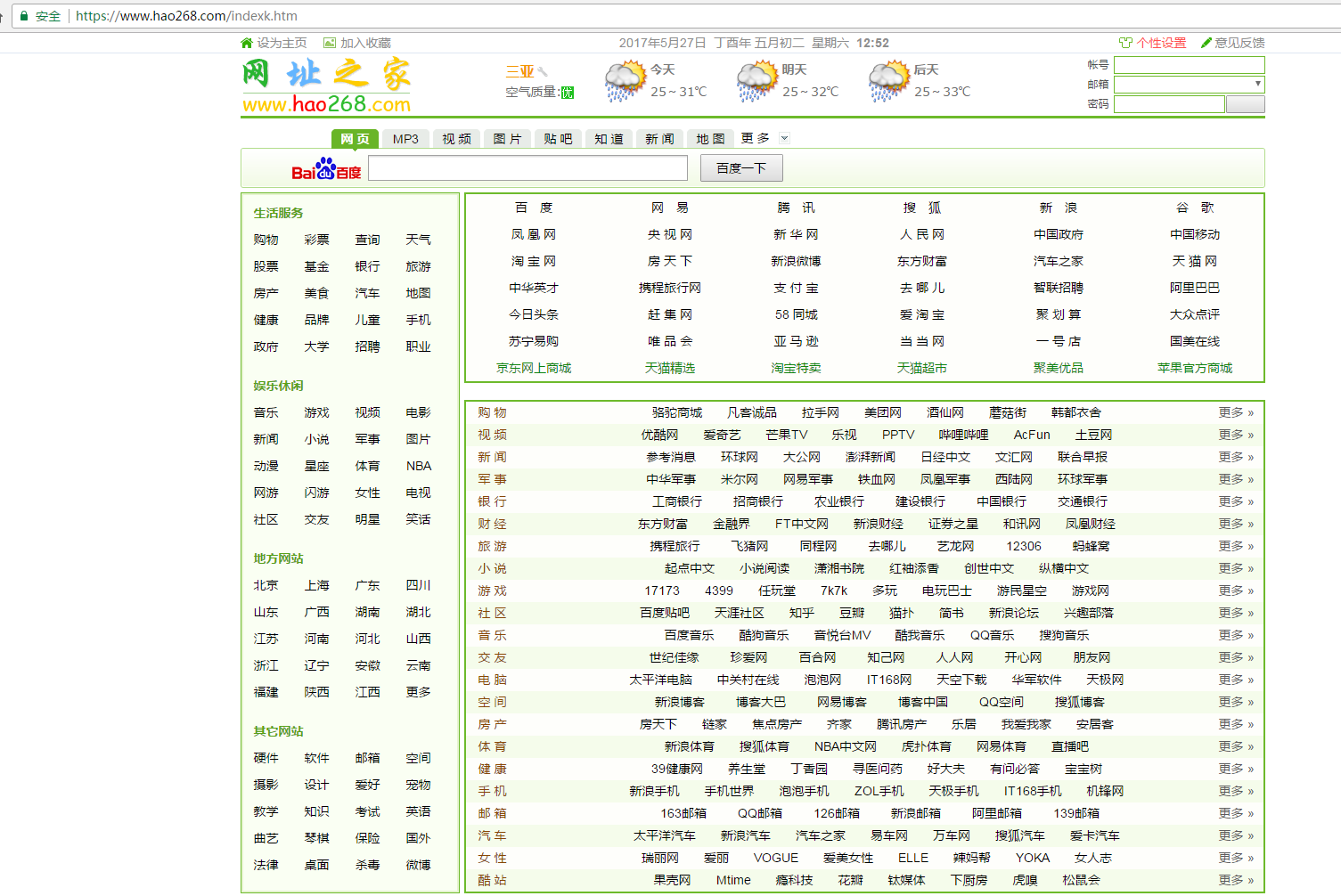This screenshot has width=1341, height=896.
Task: Open the 三亚 city link
Action: [x=519, y=71]
